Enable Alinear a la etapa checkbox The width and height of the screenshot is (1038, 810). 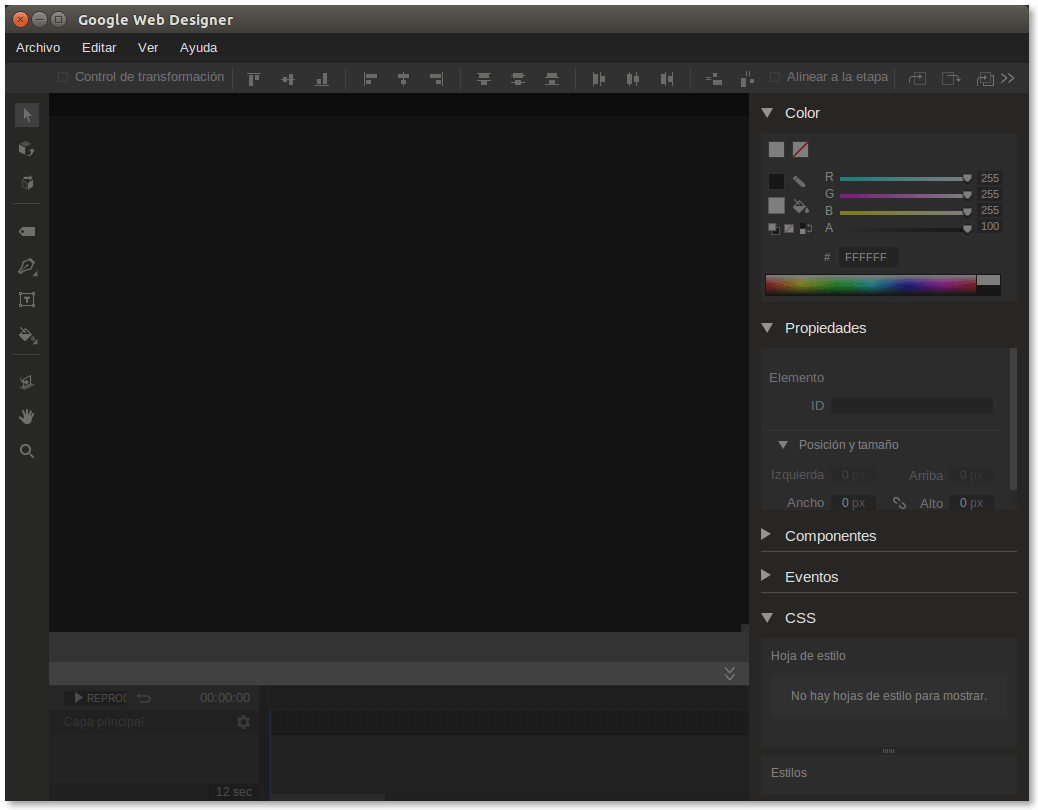click(775, 77)
